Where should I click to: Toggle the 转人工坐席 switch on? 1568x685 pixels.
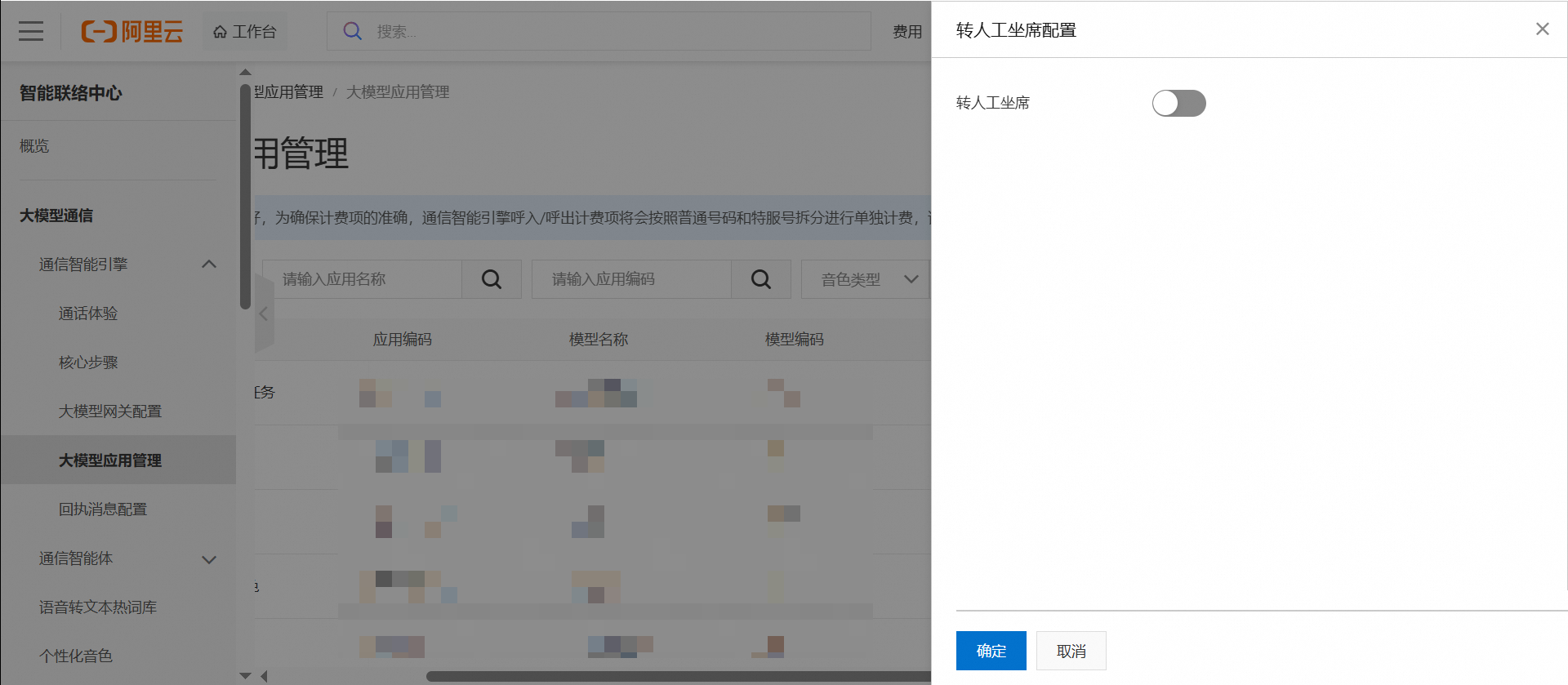(1178, 103)
